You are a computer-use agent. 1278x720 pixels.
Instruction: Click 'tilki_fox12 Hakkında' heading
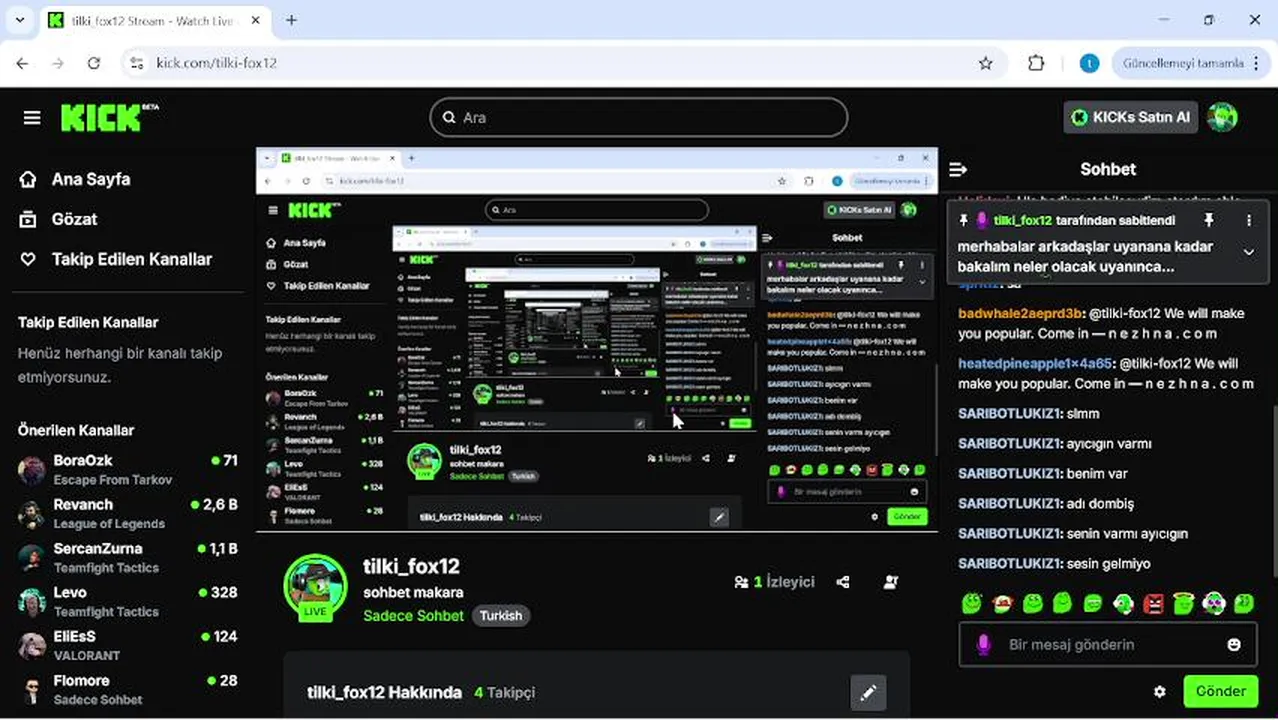(384, 692)
